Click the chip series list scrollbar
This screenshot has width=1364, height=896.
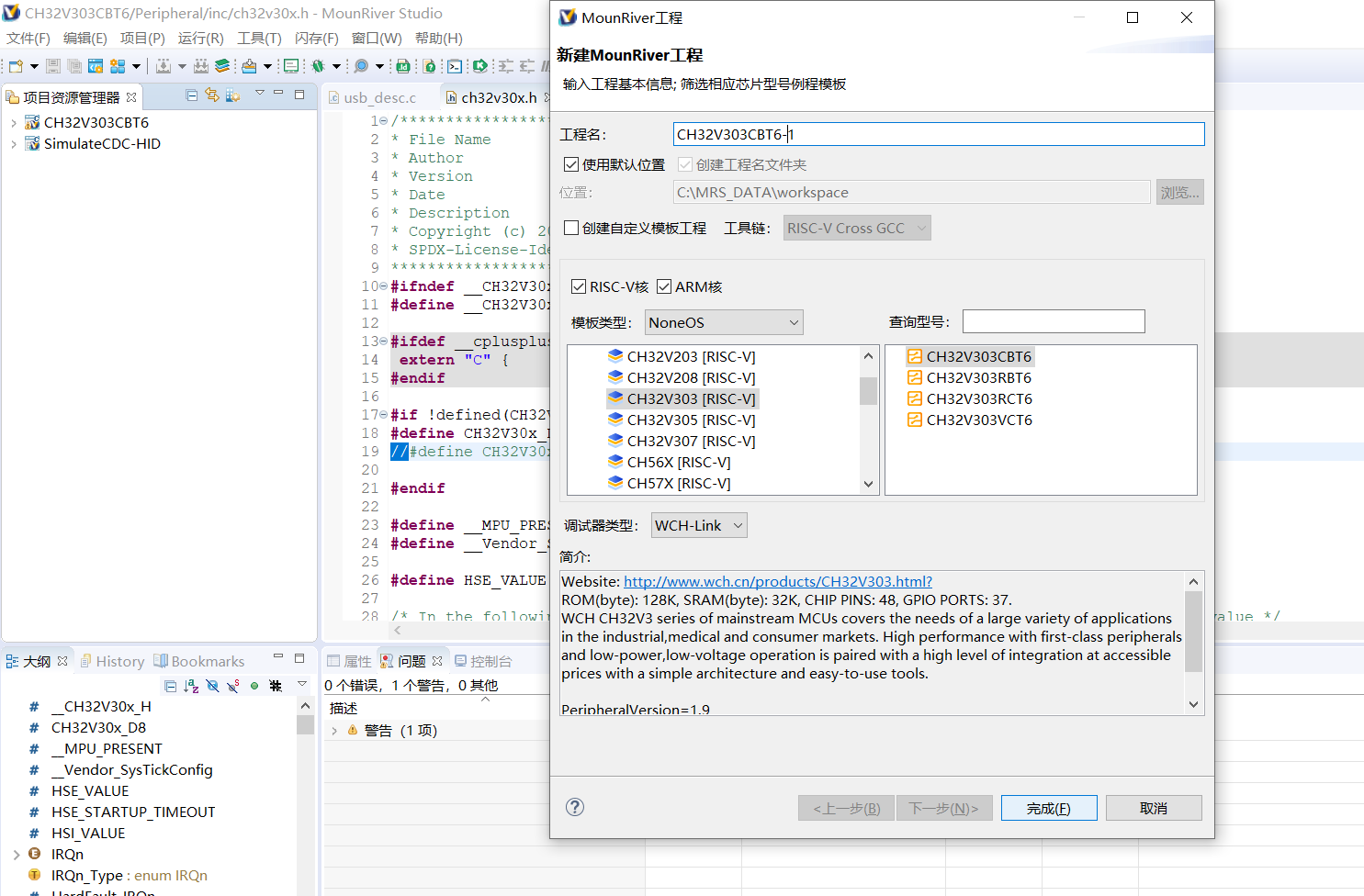click(x=868, y=391)
